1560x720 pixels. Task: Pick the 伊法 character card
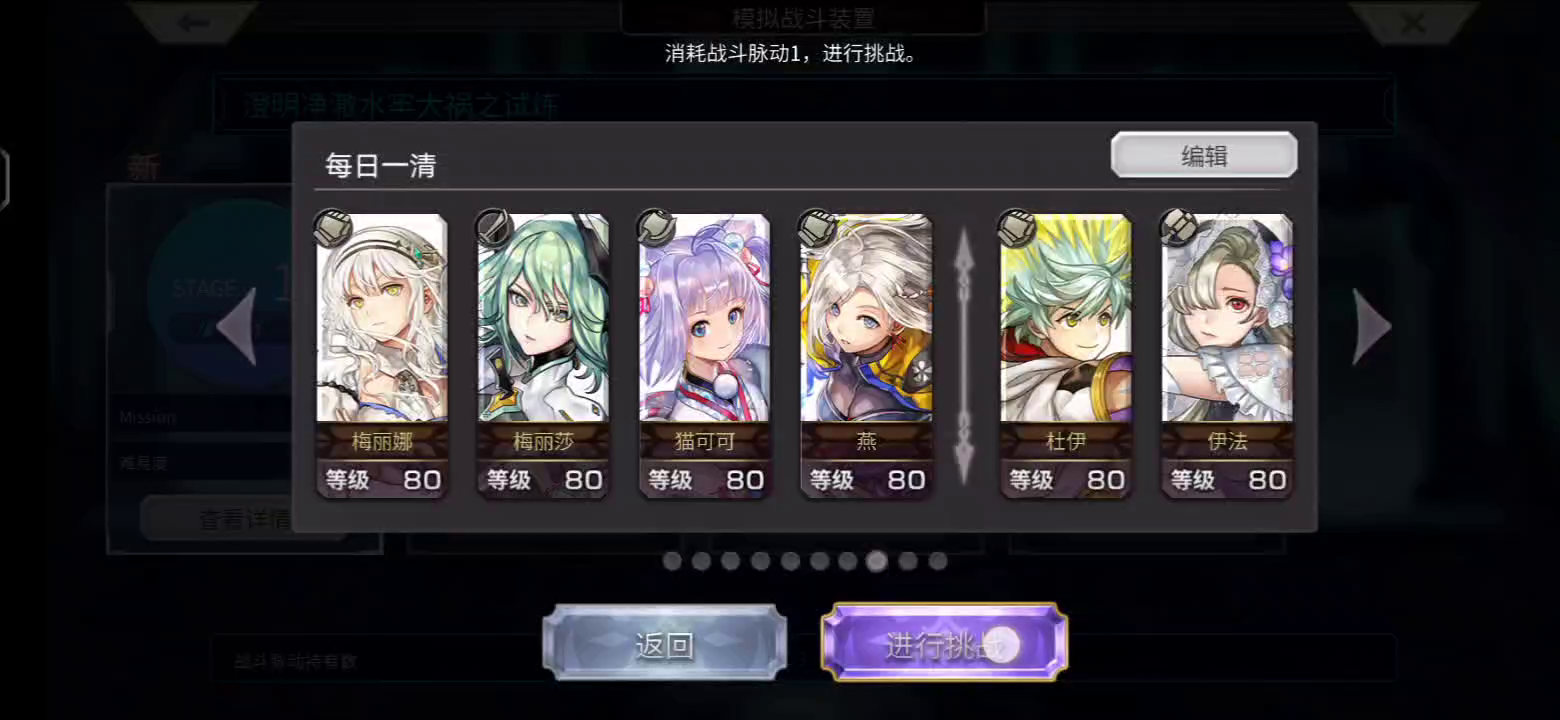click(x=1227, y=356)
